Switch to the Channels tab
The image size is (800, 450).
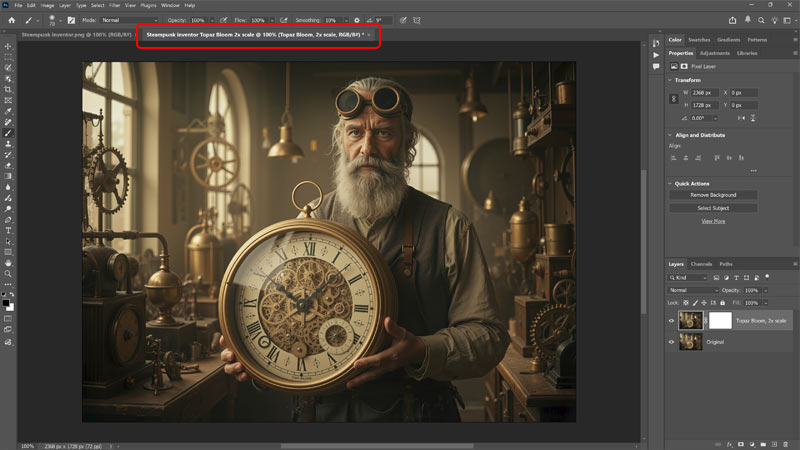click(x=701, y=264)
